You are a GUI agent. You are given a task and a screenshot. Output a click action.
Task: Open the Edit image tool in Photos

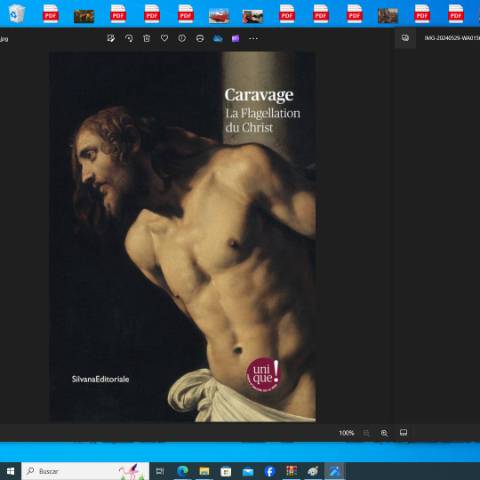point(111,38)
